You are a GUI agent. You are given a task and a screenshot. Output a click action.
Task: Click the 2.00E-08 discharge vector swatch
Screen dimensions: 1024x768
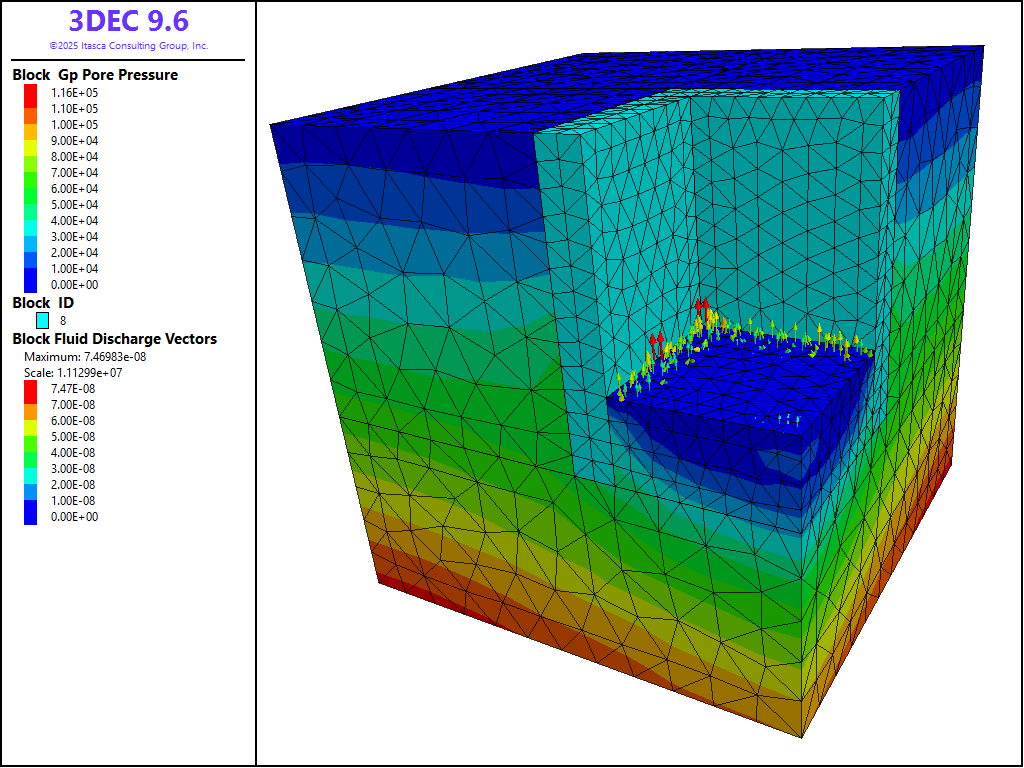(x=31, y=485)
